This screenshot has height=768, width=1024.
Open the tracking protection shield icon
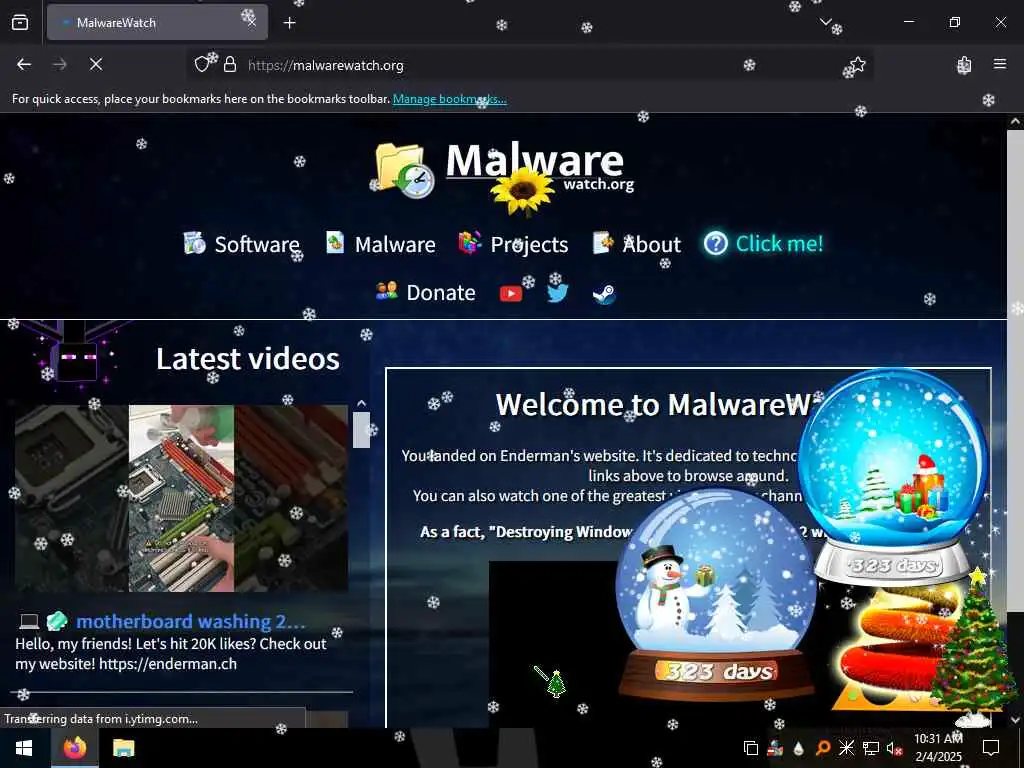[202, 65]
